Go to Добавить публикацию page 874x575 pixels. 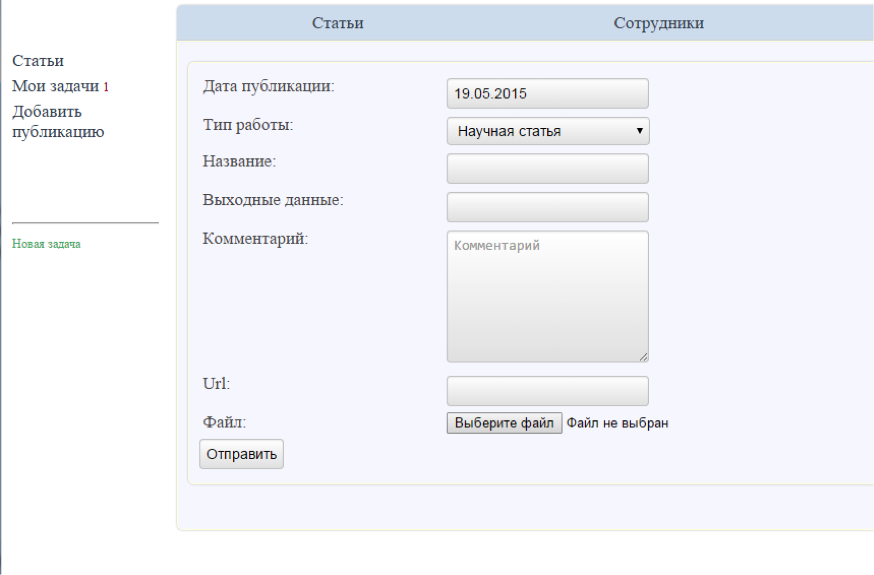coord(58,121)
